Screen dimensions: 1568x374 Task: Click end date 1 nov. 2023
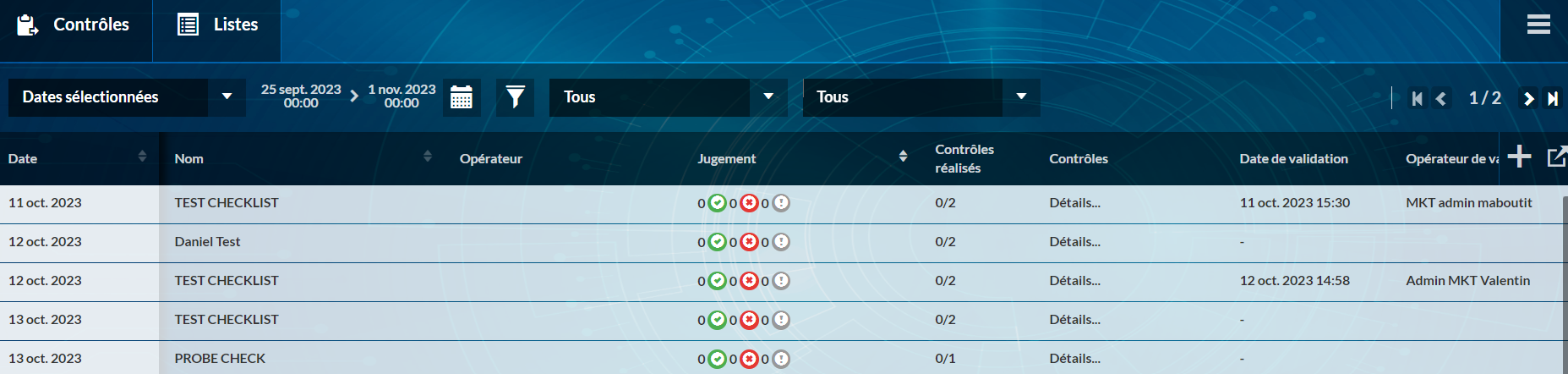[x=402, y=96]
